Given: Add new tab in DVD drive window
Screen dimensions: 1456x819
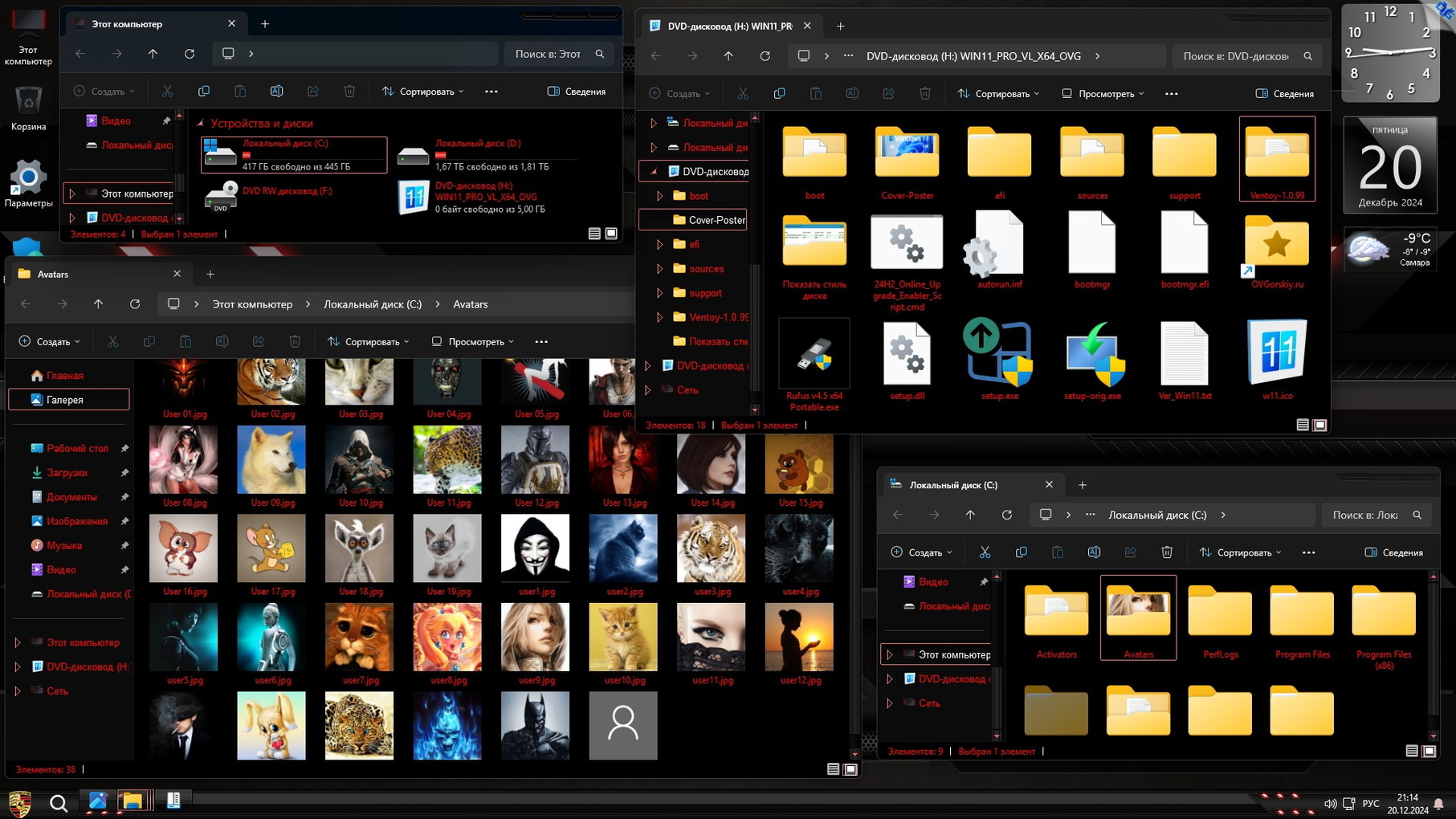Looking at the screenshot, I should click(840, 26).
